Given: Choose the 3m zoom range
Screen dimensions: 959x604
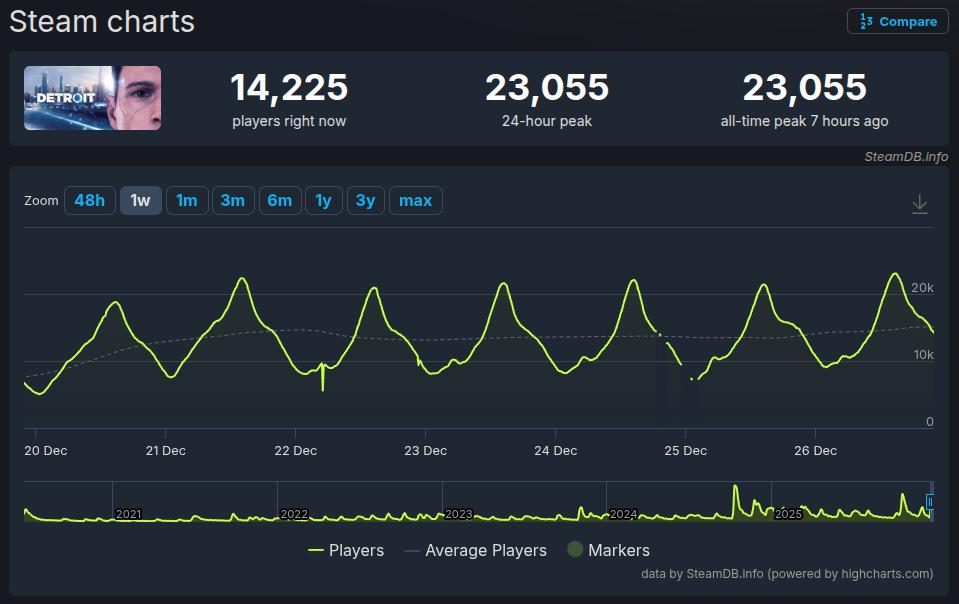Looking at the screenshot, I should [232, 200].
